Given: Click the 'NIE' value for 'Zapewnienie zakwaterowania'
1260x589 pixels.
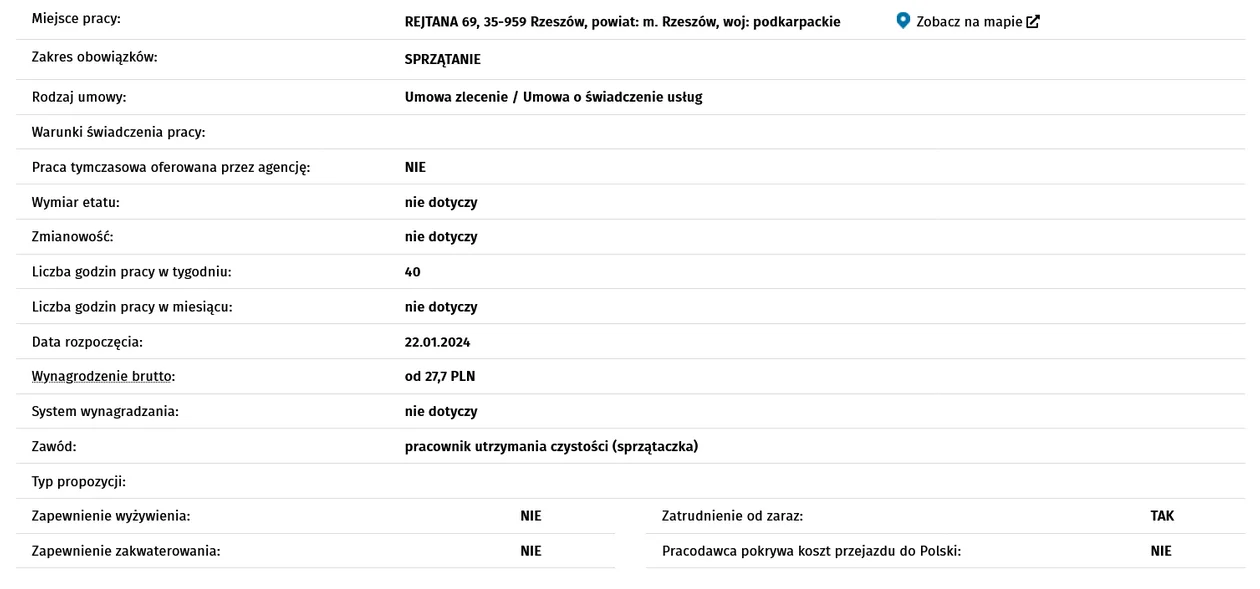Looking at the screenshot, I should tap(531, 551).
